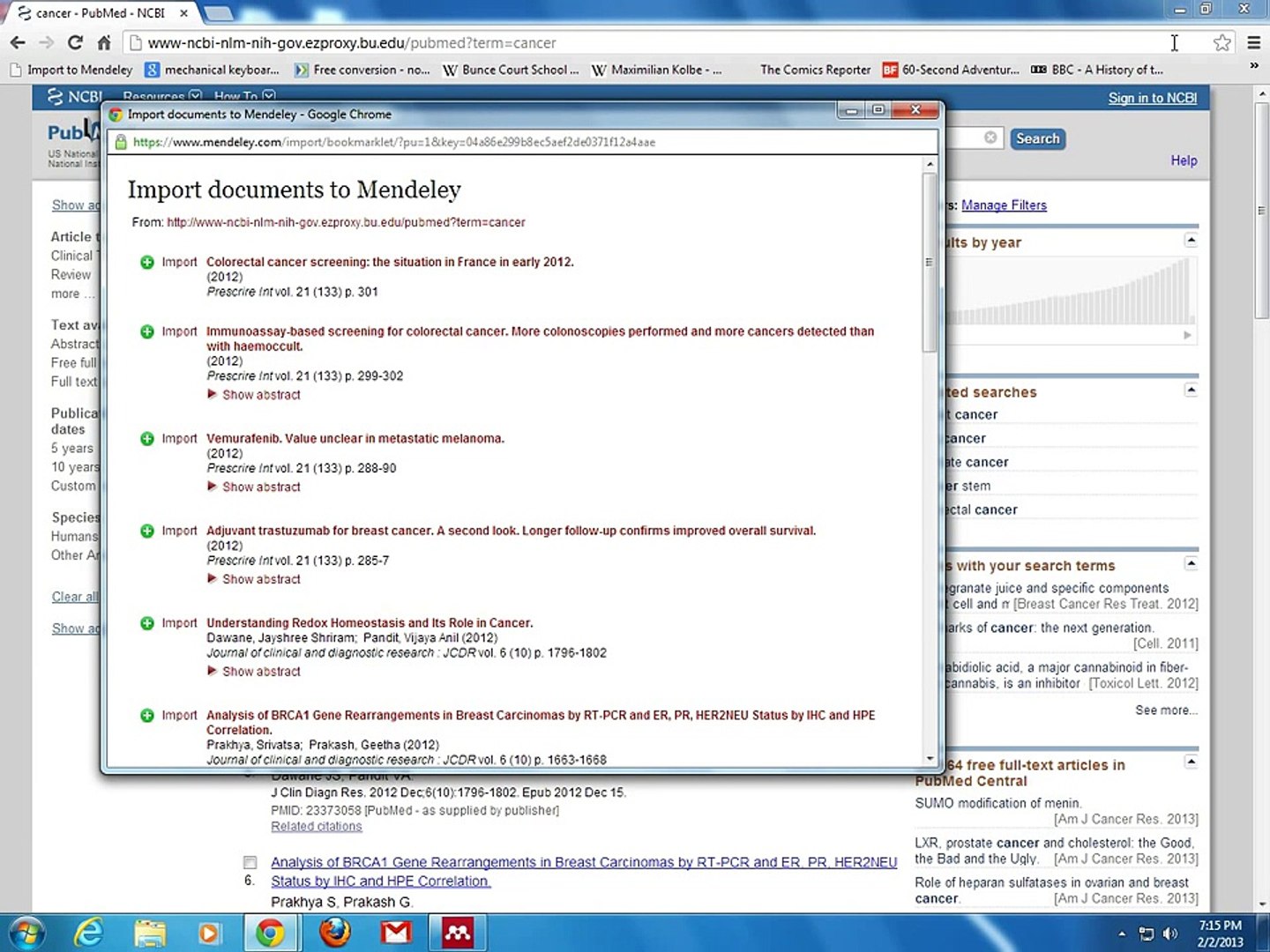Open Windows Explorer folder in taskbar
Screen dimensions: 1270x952
pyautogui.click(x=150, y=933)
